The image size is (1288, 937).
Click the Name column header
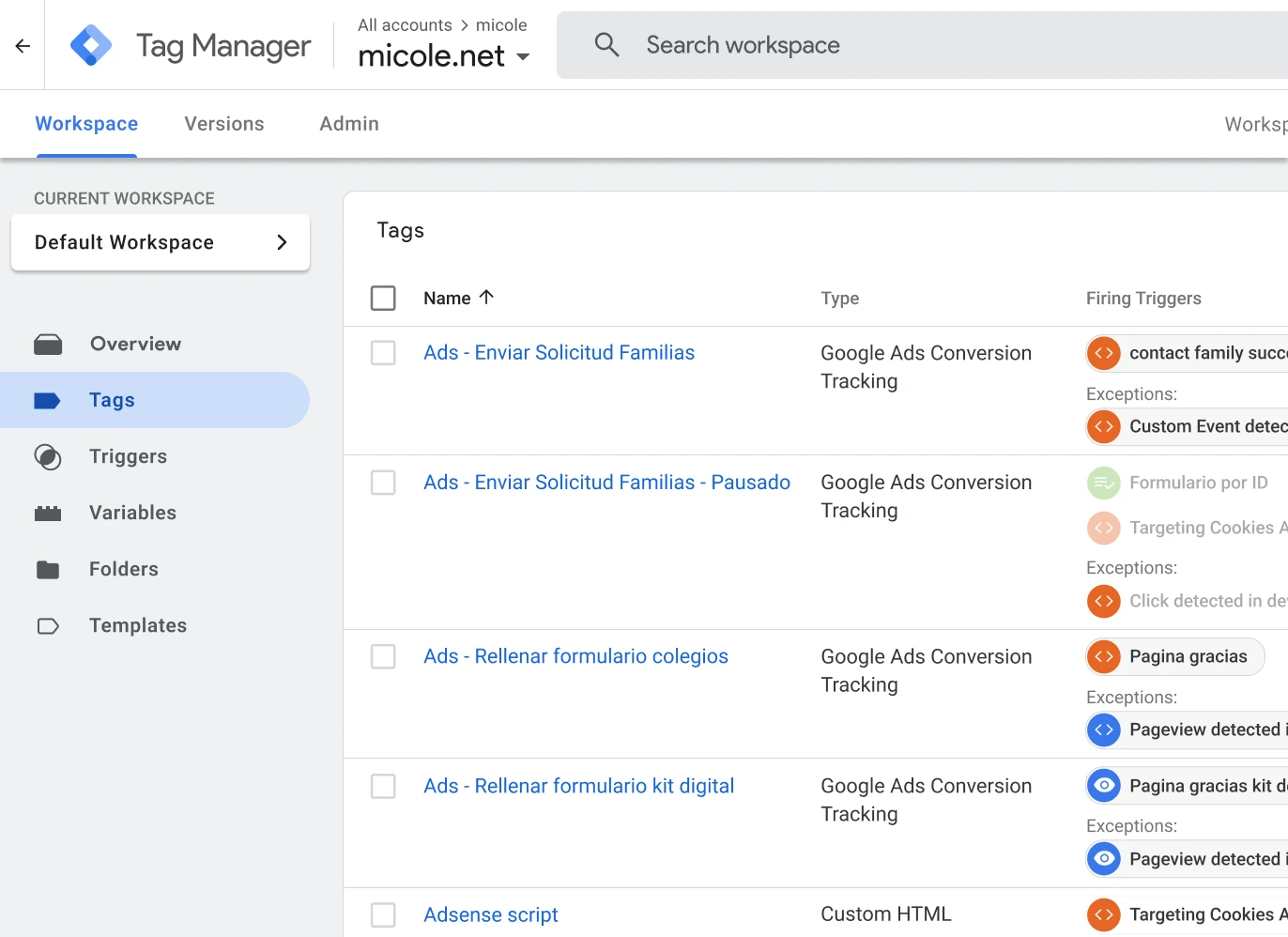point(447,298)
